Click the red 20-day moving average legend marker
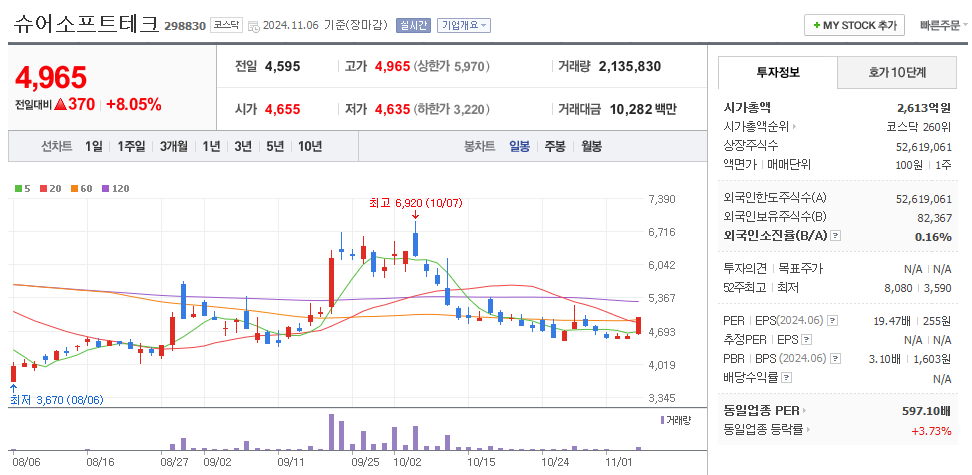 point(43,188)
